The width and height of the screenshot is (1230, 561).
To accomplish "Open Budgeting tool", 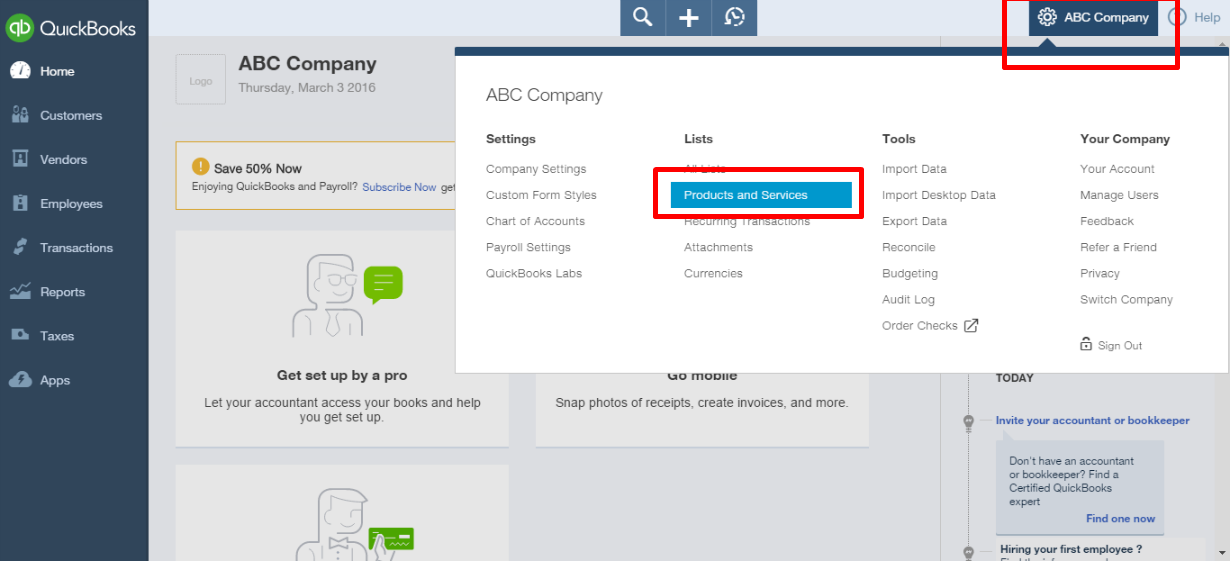I will tap(910, 273).
